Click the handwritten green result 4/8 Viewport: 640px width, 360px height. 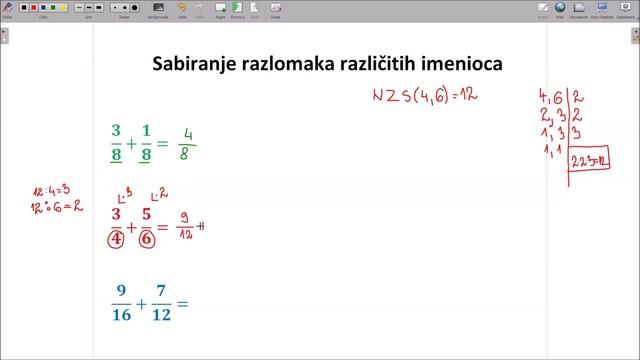[187, 144]
